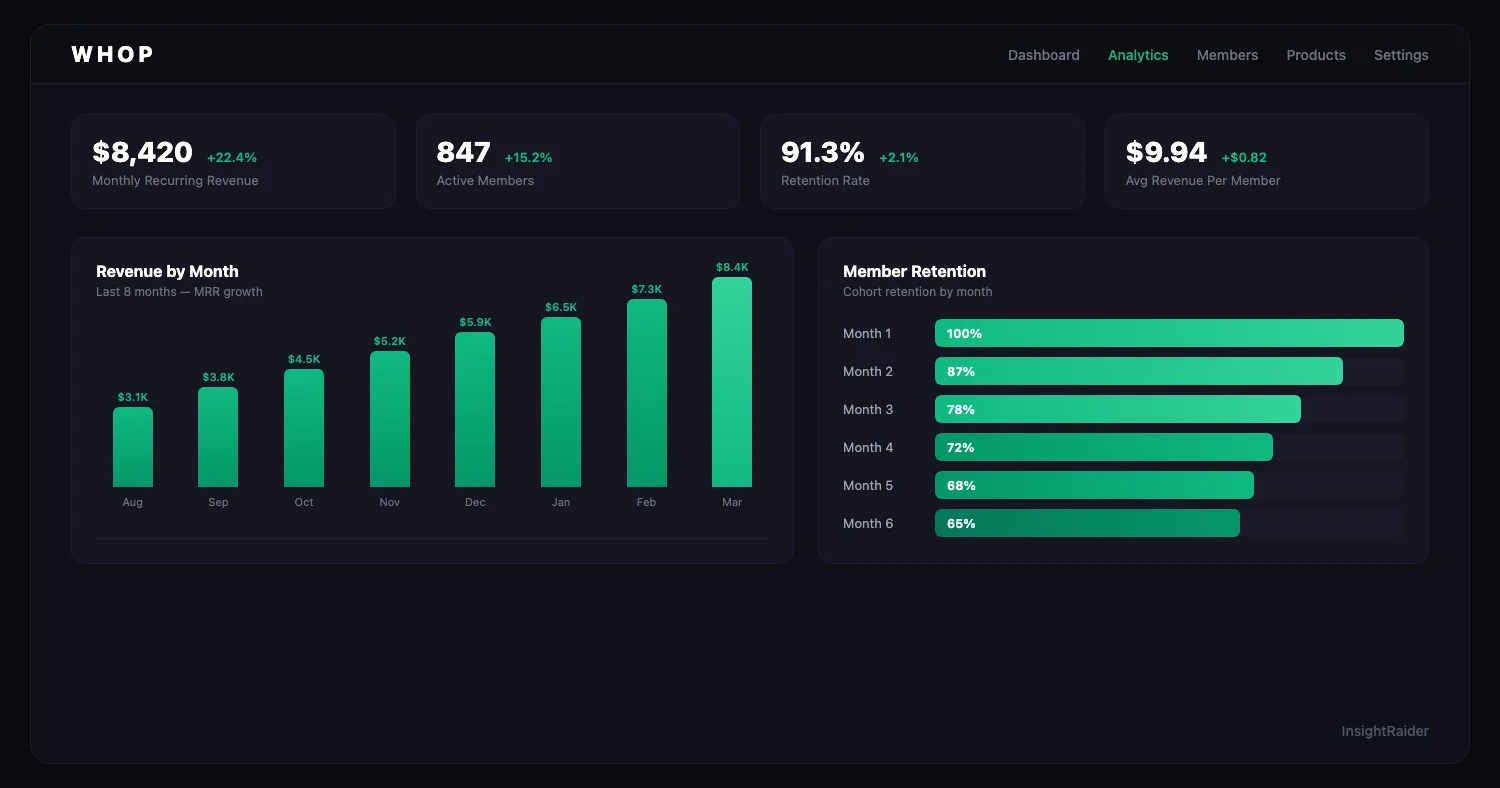Click the August $3.1K bar

[133, 448]
